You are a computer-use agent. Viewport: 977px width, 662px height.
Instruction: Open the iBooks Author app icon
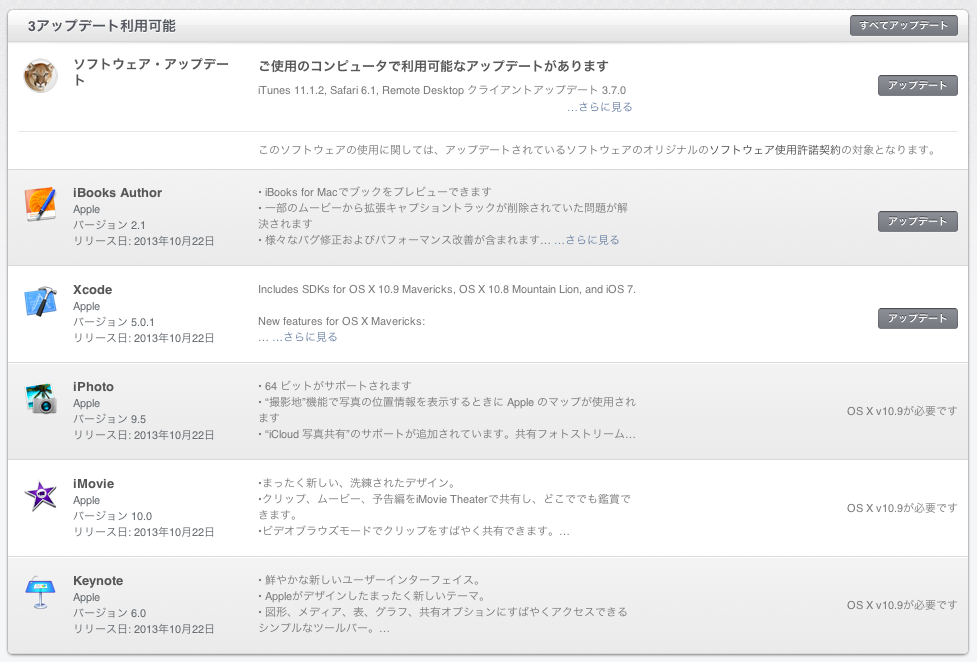[41, 204]
